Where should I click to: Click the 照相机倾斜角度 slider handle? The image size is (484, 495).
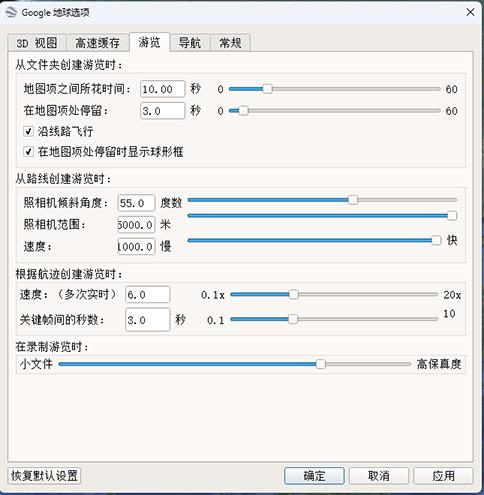click(x=353, y=200)
